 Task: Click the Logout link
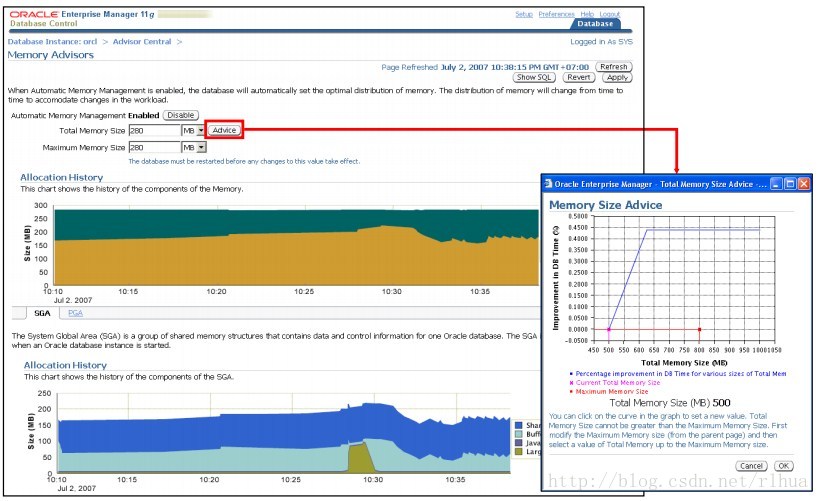pos(610,14)
